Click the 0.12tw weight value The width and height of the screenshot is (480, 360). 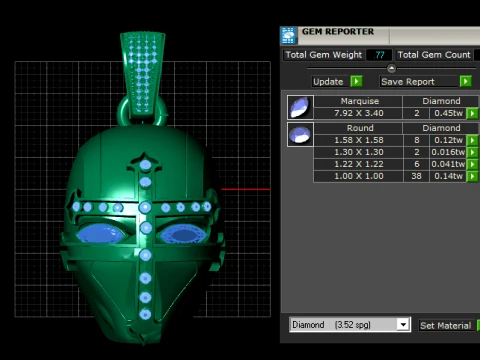click(448, 140)
